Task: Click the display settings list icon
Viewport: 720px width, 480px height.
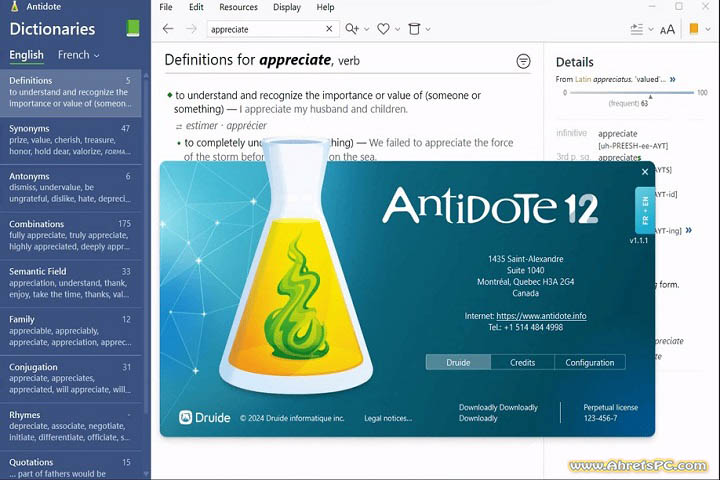Action: [x=636, y=29]
